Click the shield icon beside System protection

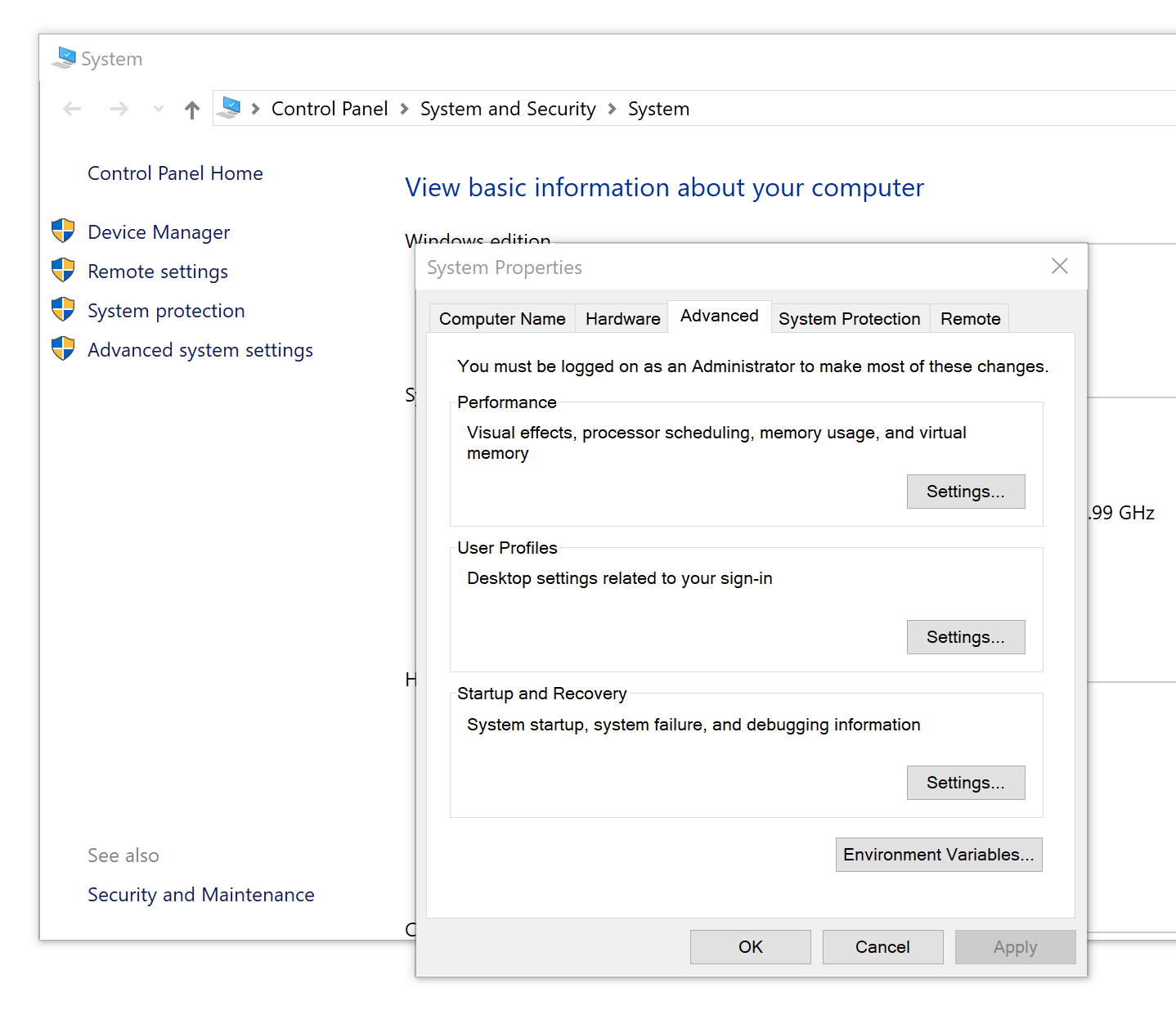[x=63, y=310]
